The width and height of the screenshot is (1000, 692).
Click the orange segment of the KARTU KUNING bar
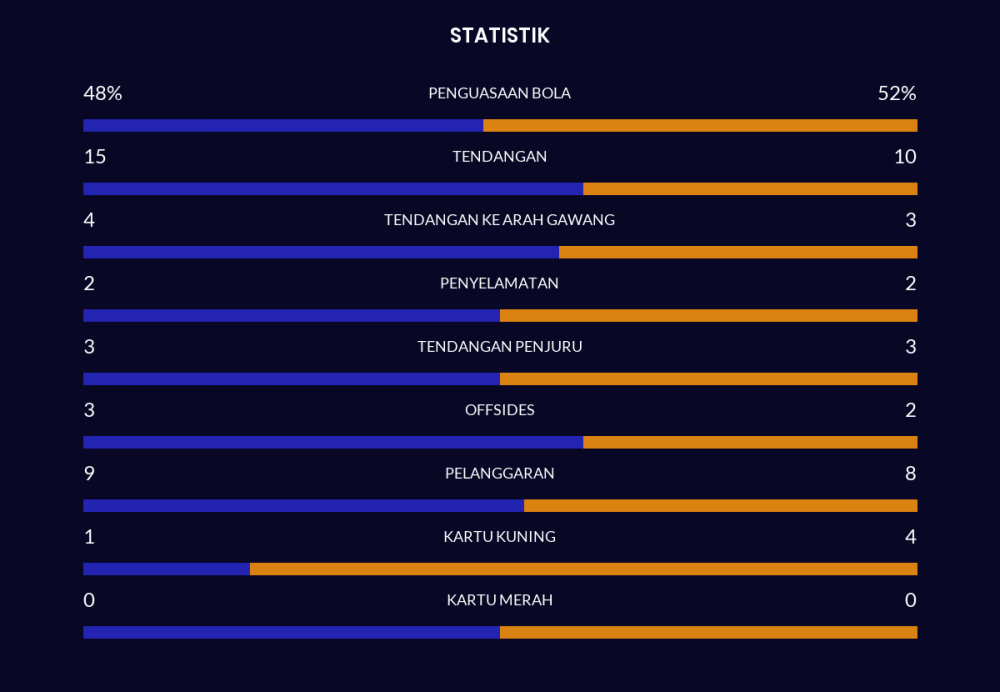coord(583,569)
